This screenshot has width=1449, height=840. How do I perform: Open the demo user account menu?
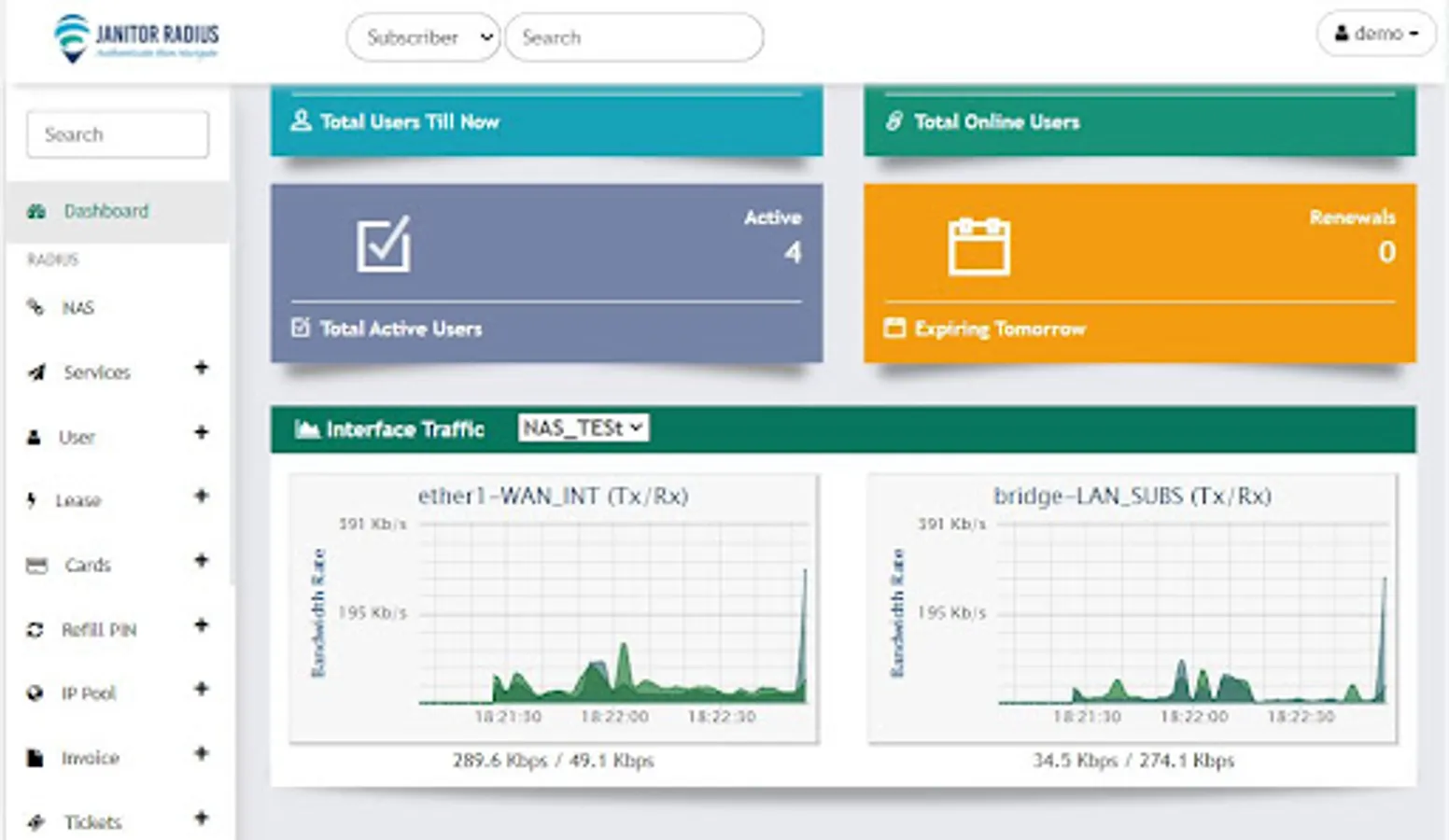point(1376,34)
